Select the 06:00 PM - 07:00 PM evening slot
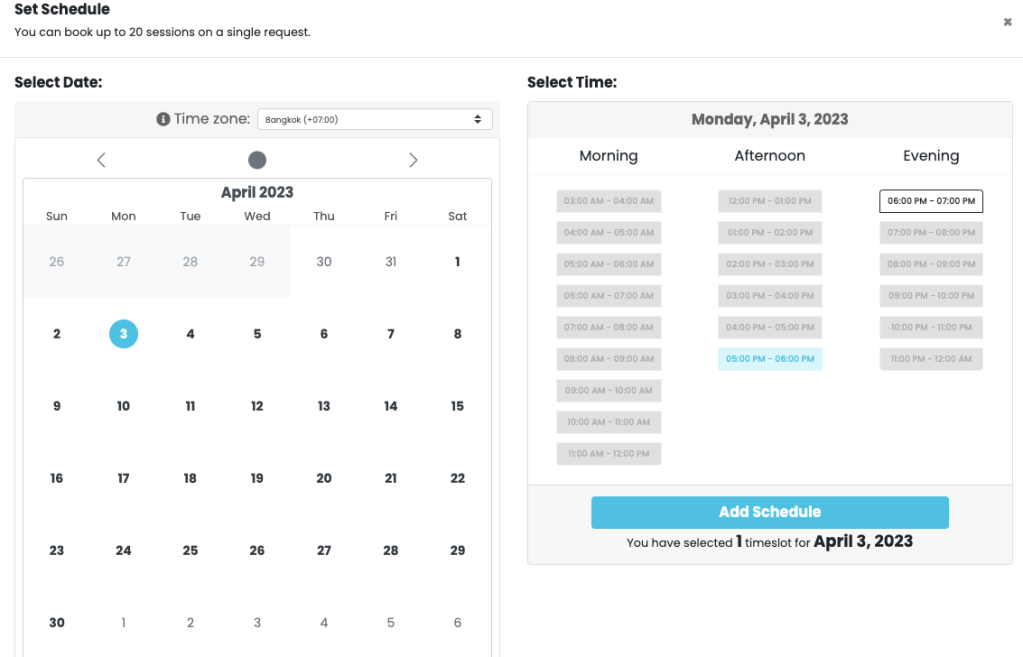 tap(930, 200)
